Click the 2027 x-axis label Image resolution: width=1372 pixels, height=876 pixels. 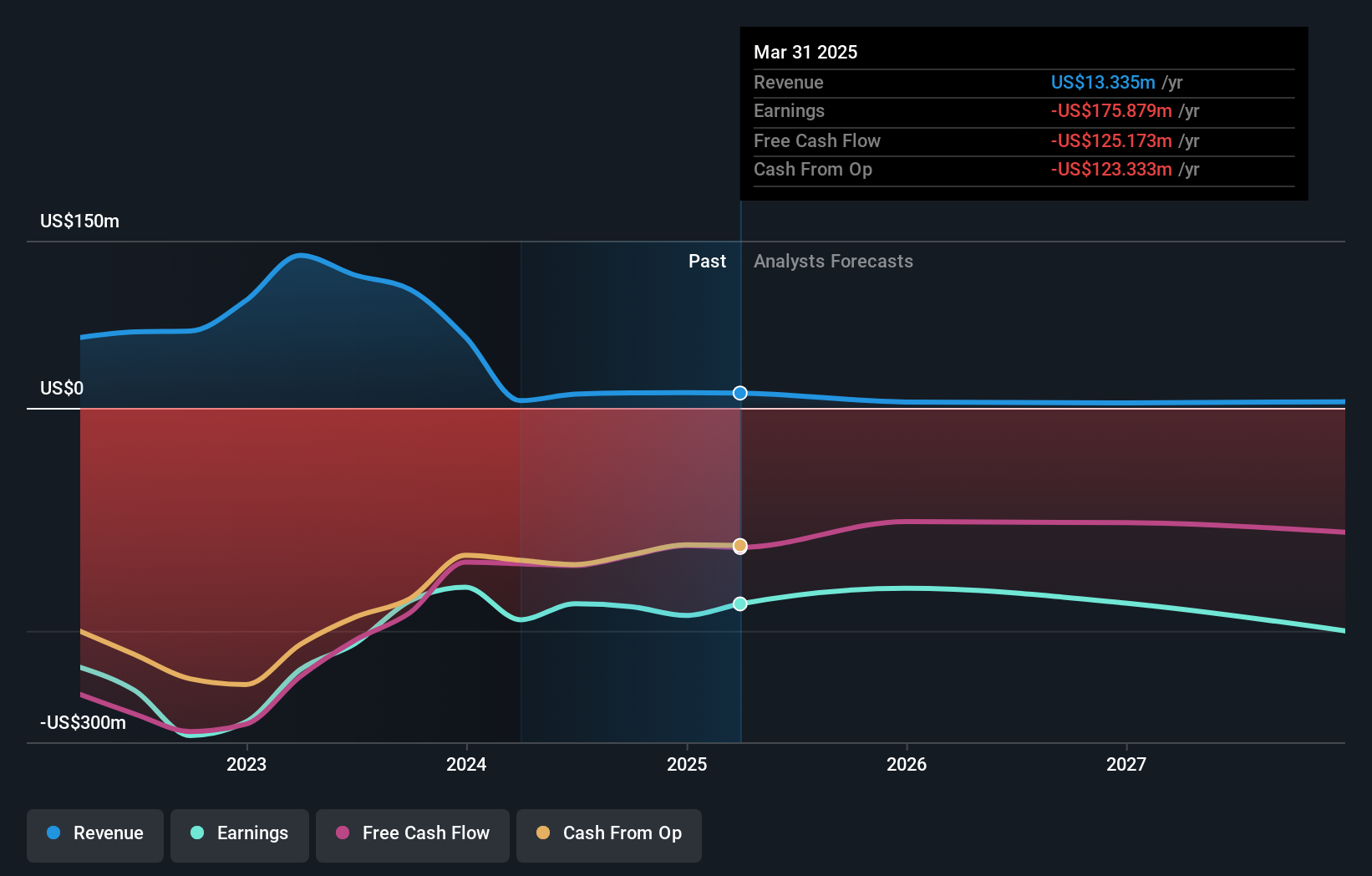coord(1126,764)
